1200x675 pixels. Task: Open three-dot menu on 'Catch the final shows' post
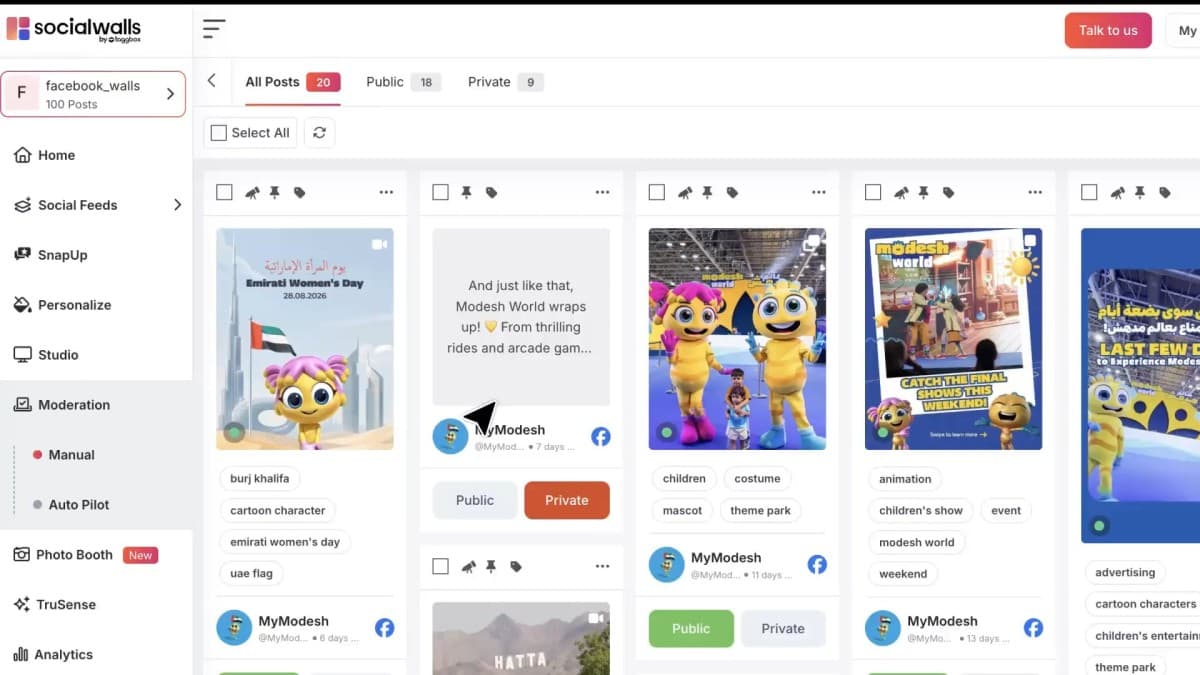coord(1035,192)
